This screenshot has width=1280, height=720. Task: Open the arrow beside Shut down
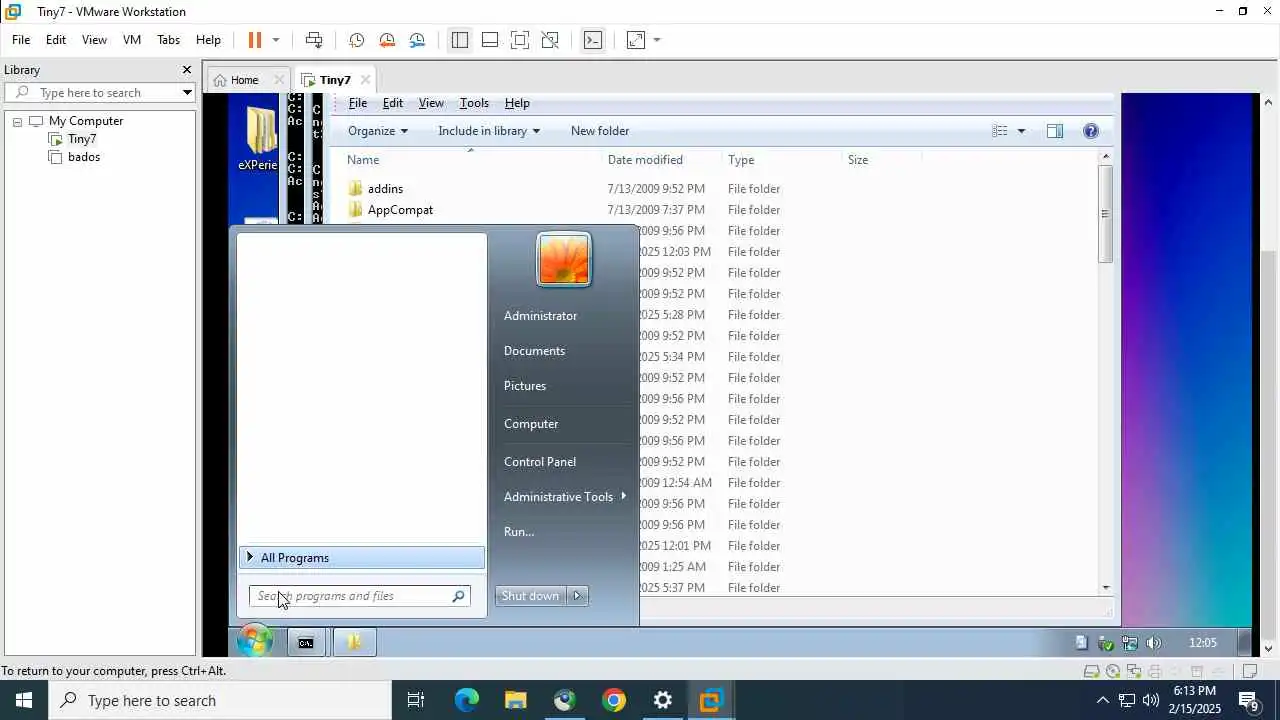tap(577, 596)
